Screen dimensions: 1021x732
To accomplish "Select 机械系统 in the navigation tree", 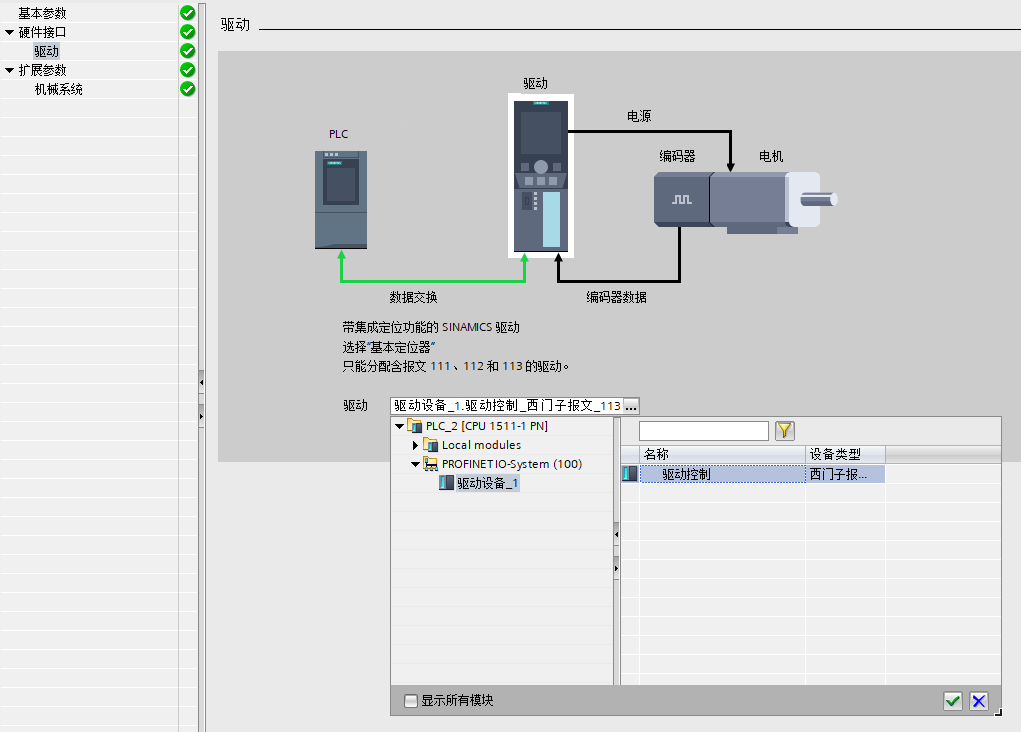I will point(59,89).
